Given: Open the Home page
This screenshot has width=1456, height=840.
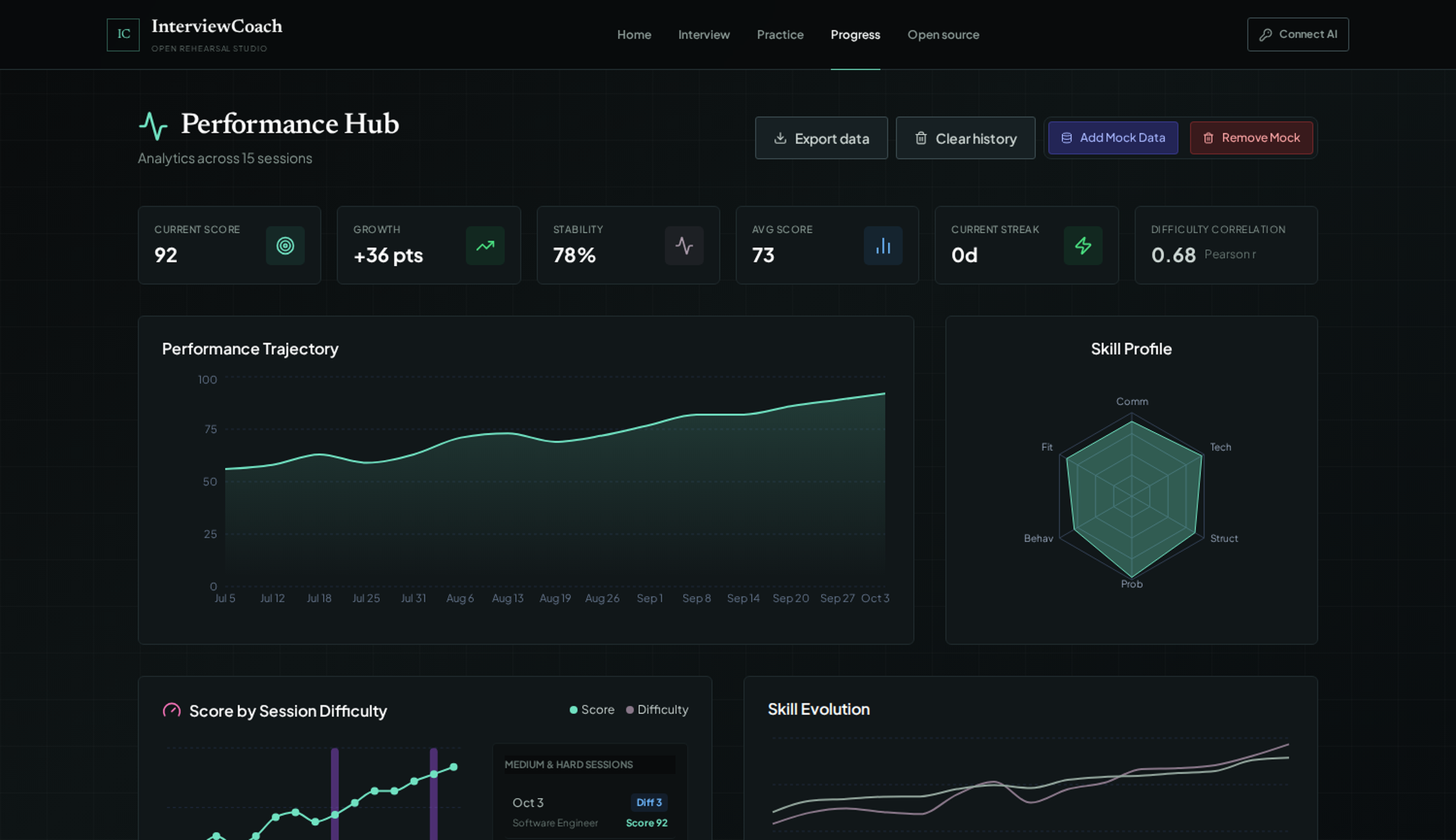Looking at the screenshot, I should 634,34.
